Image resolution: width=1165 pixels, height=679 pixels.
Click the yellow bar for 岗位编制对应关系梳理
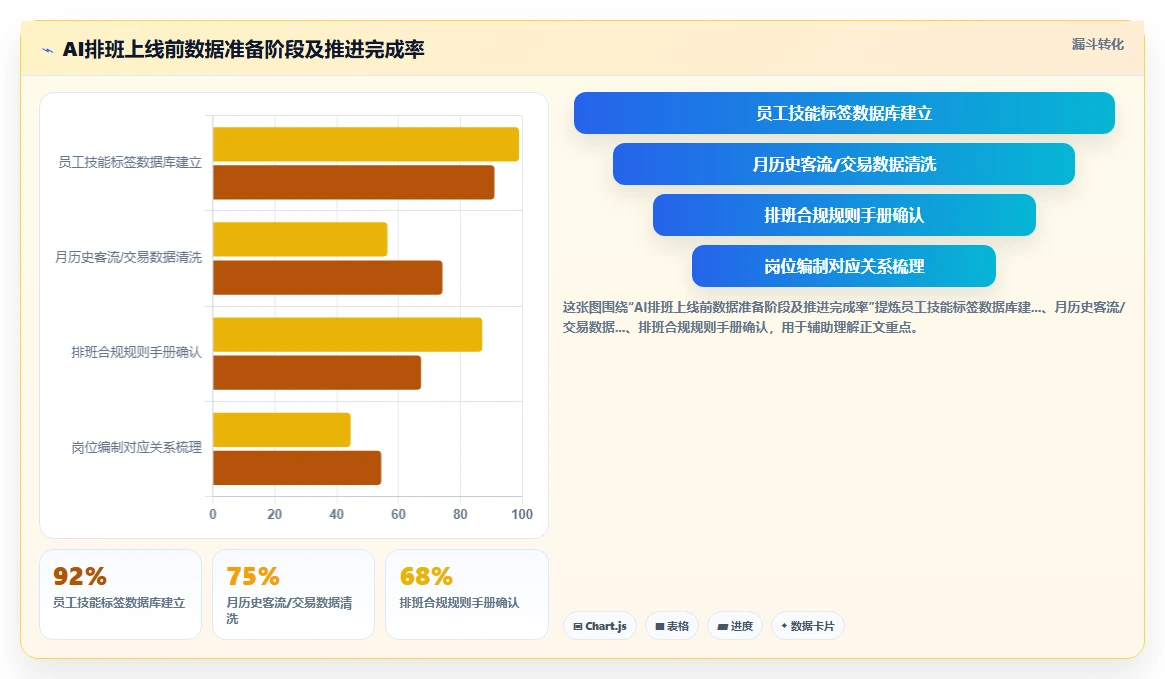[282, 429]
